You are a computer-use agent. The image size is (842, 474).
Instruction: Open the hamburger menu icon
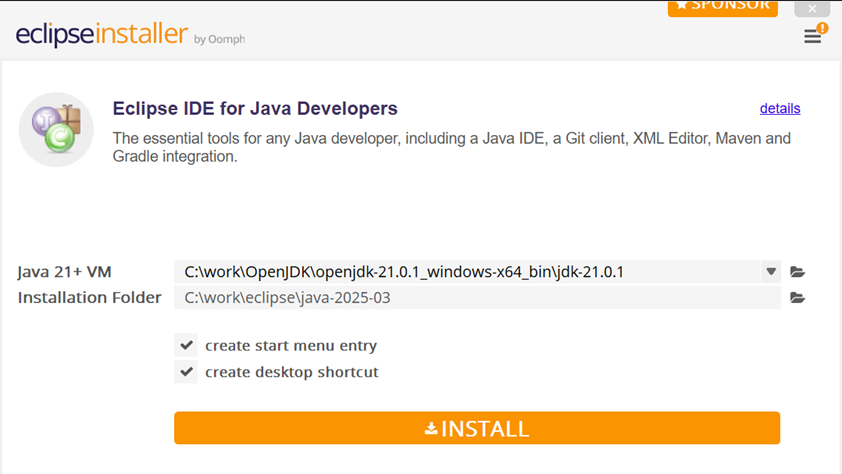(x=812, y=36)
